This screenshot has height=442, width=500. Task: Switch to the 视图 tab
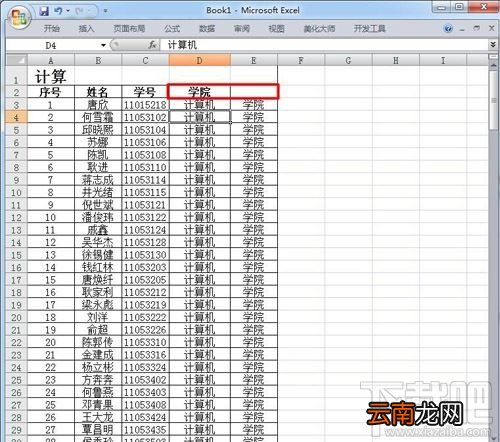pos(276,29)
